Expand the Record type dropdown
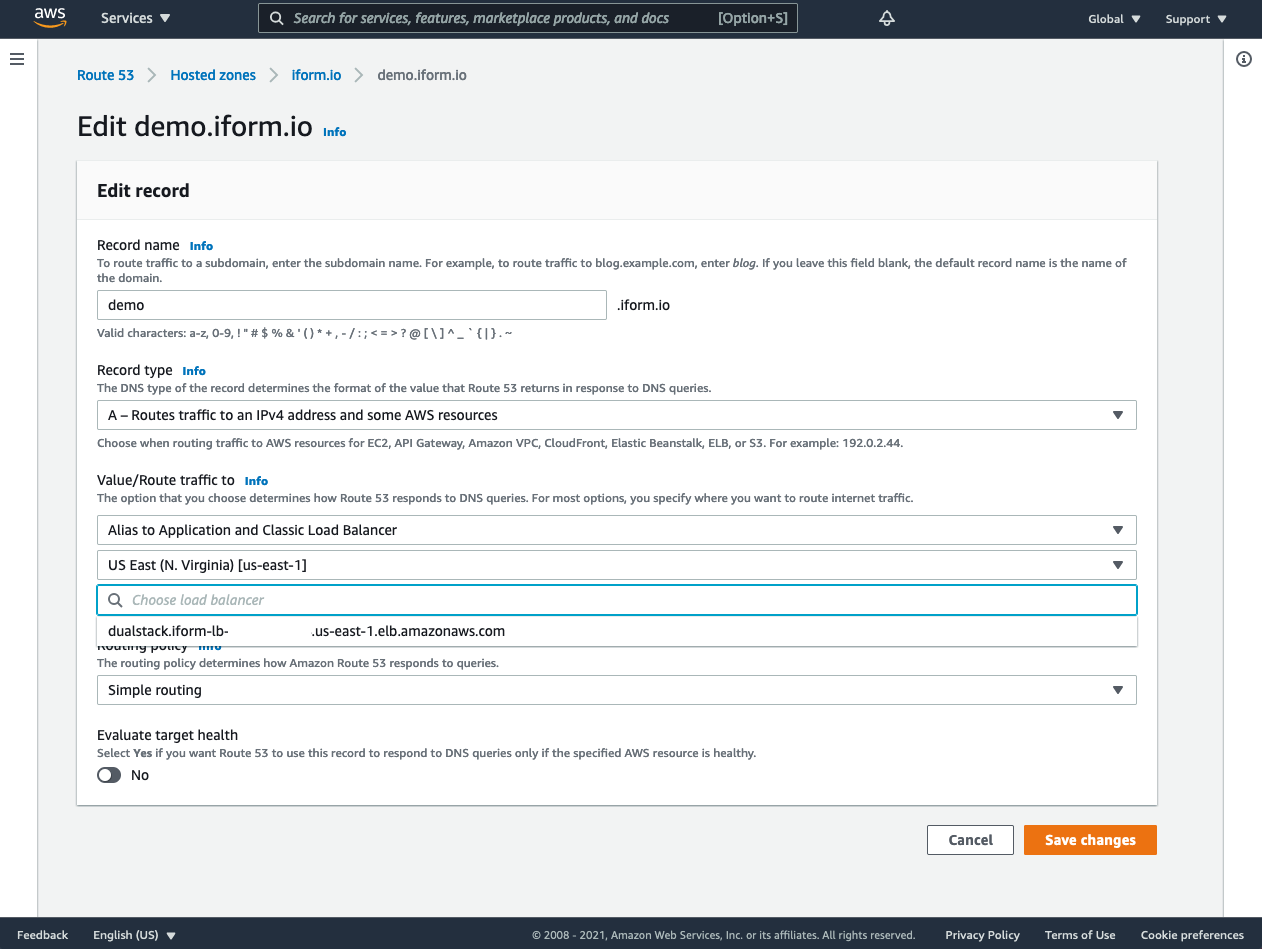Image resolution: width=1262 pixels, height=949 pixels. point(617,415)
